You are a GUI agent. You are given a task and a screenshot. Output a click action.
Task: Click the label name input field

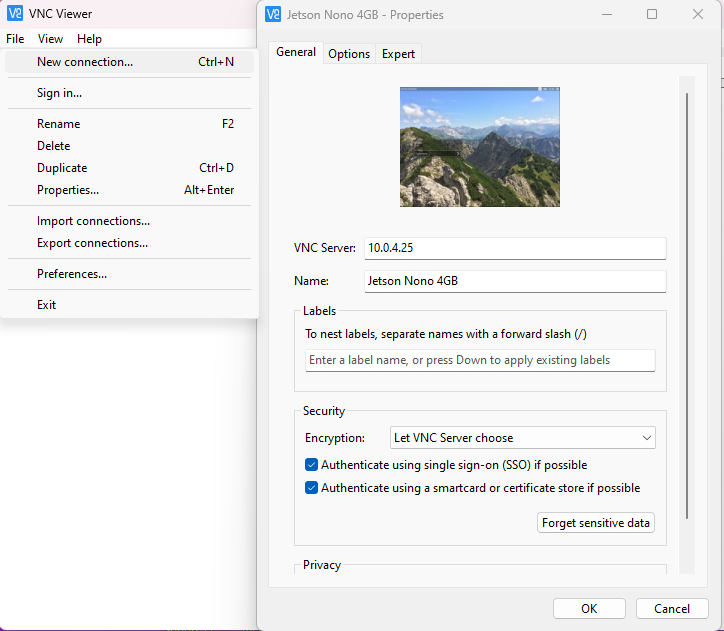tap(480, 360)
